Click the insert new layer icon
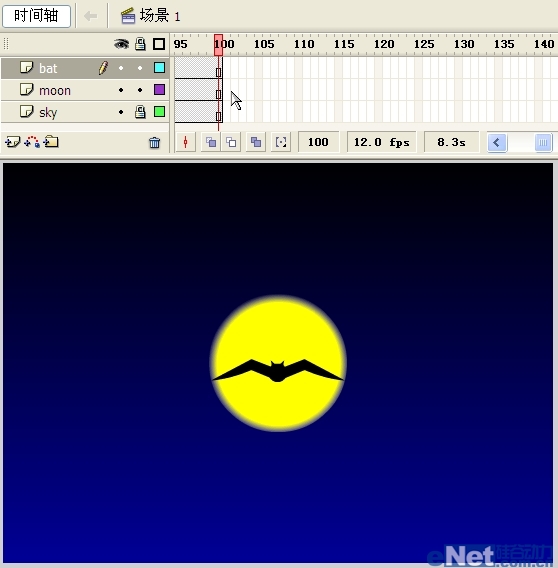This screenshot has height=568, width=558. [12, 142]
